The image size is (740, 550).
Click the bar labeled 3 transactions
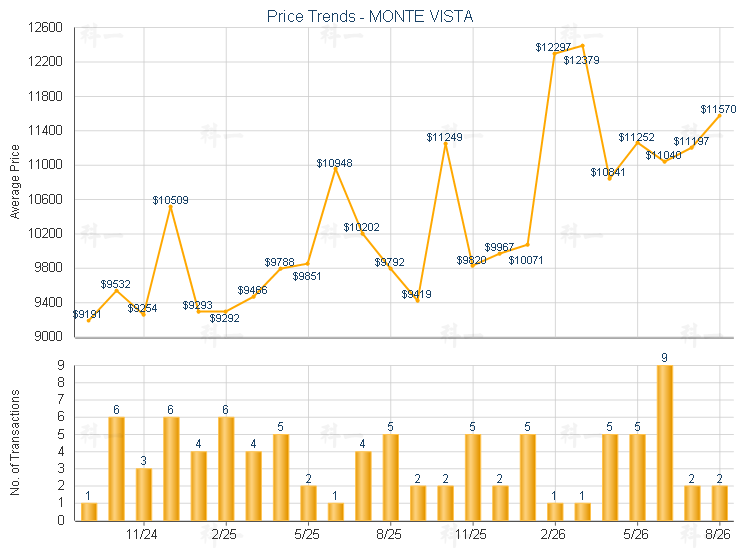pos(143,494)
